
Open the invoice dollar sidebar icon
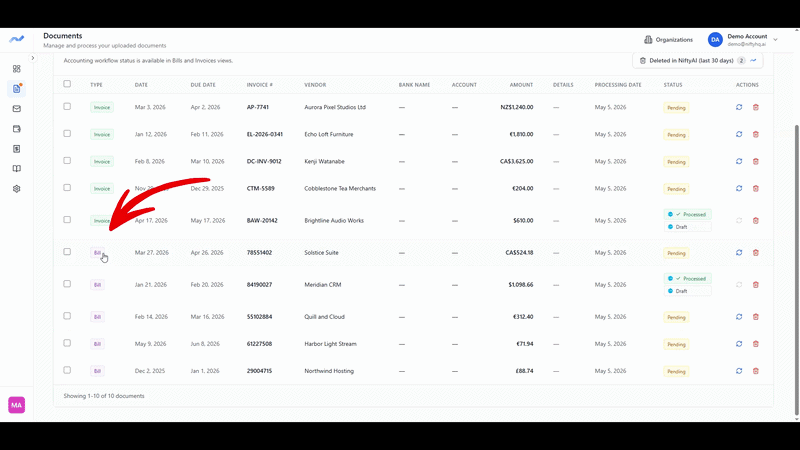point(17,149)
